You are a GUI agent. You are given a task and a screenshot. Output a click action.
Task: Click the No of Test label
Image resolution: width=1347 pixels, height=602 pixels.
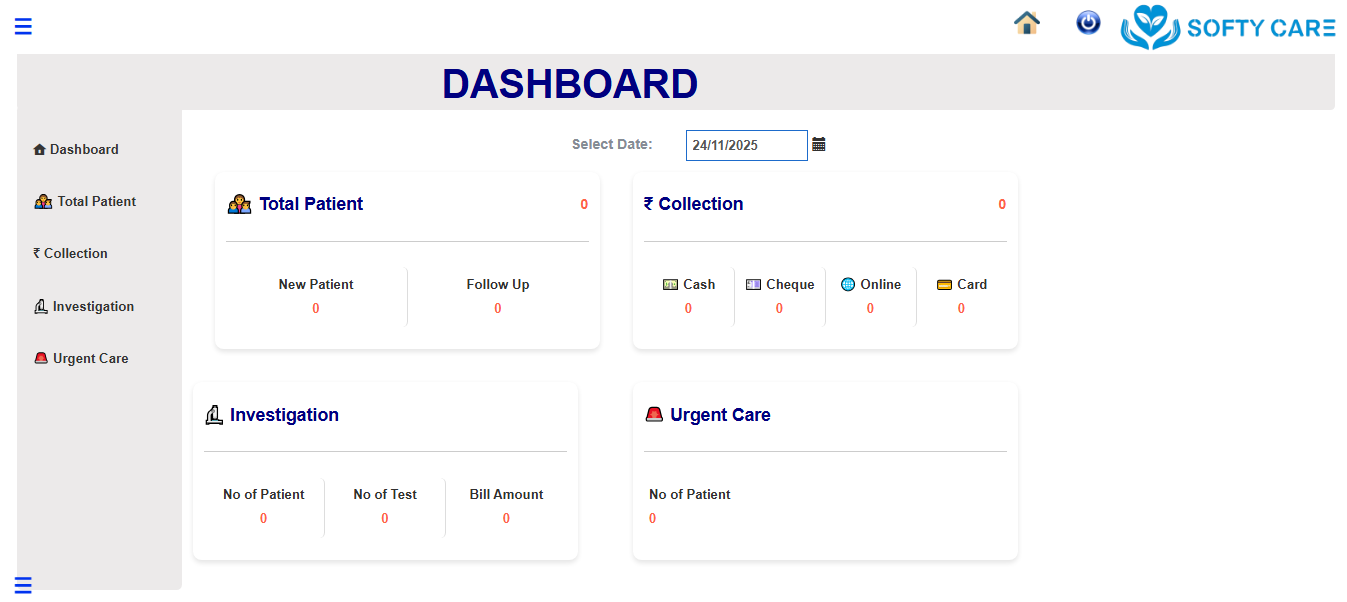point(385,494)
